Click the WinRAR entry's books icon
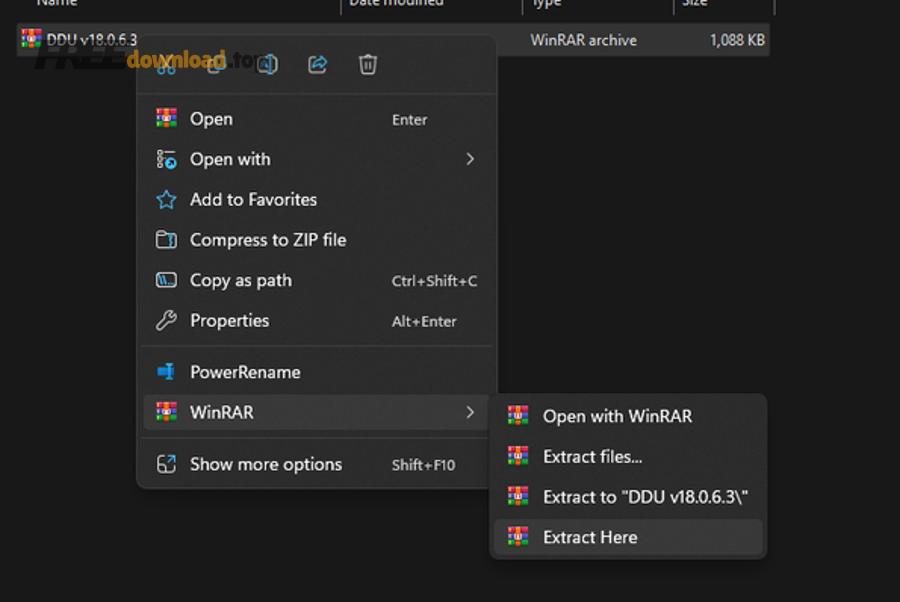Image resolution: width=900 pixels, height=602 pixels. click(166, 411)
